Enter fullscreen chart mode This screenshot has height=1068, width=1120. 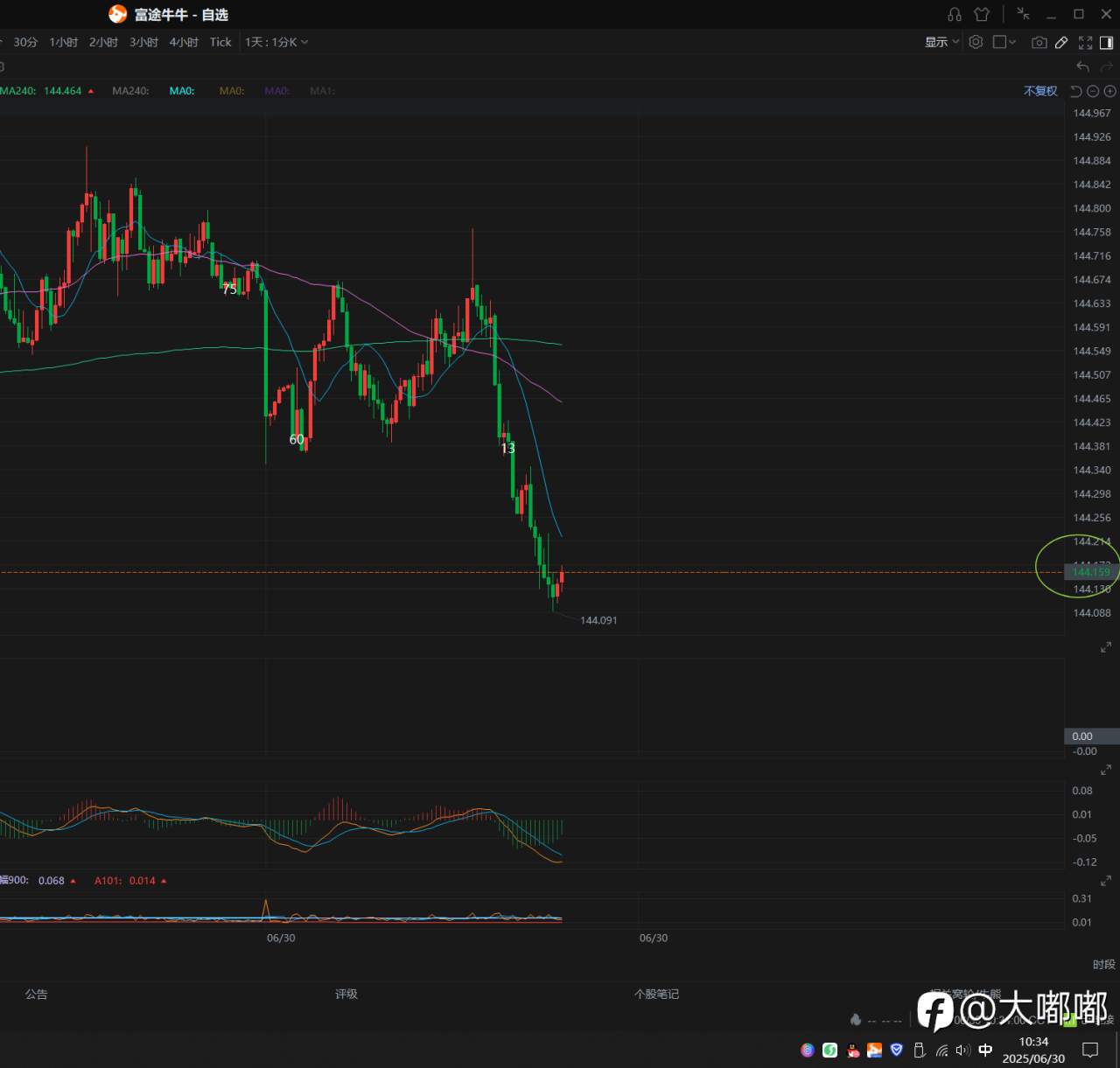tap(1085, 42)
